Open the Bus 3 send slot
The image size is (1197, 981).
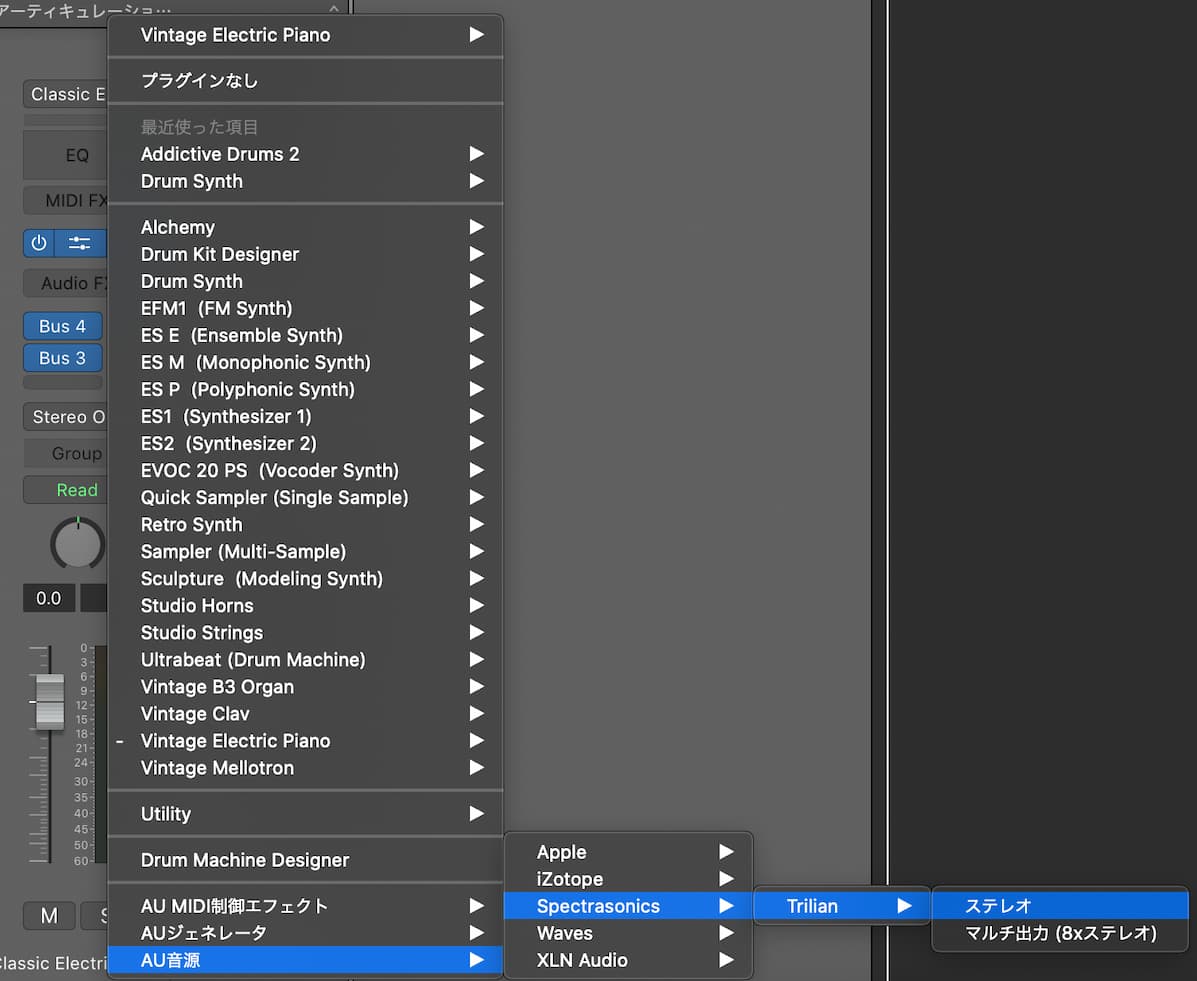[x=63, y=358]
